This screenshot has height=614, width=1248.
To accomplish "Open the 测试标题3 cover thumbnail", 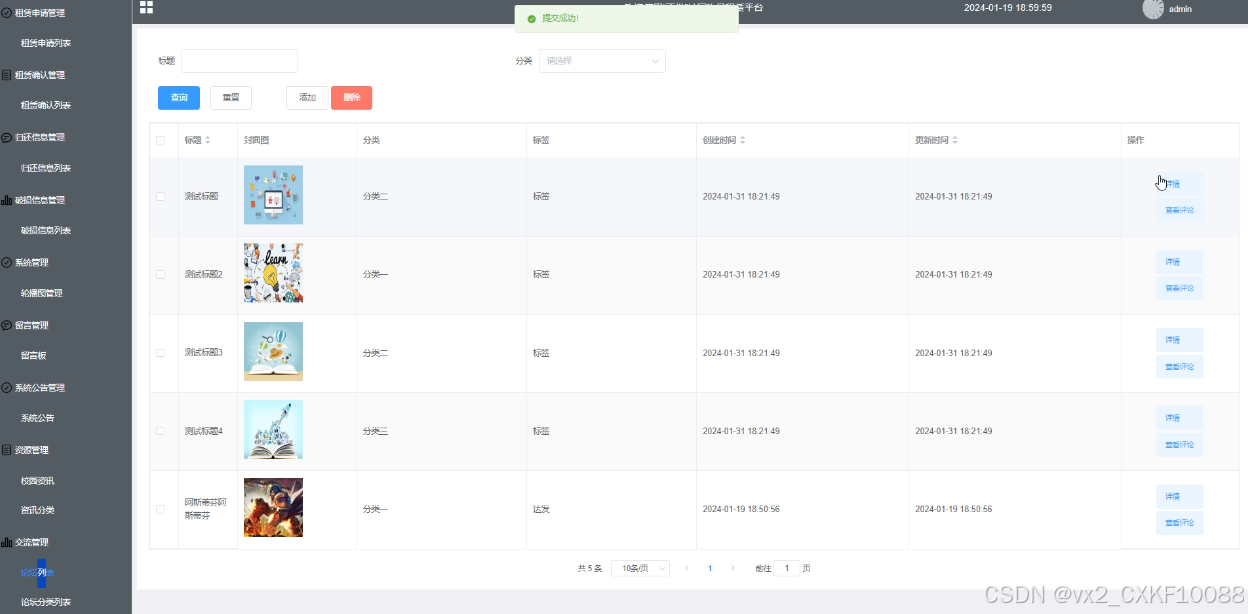I will click(273, 351).
